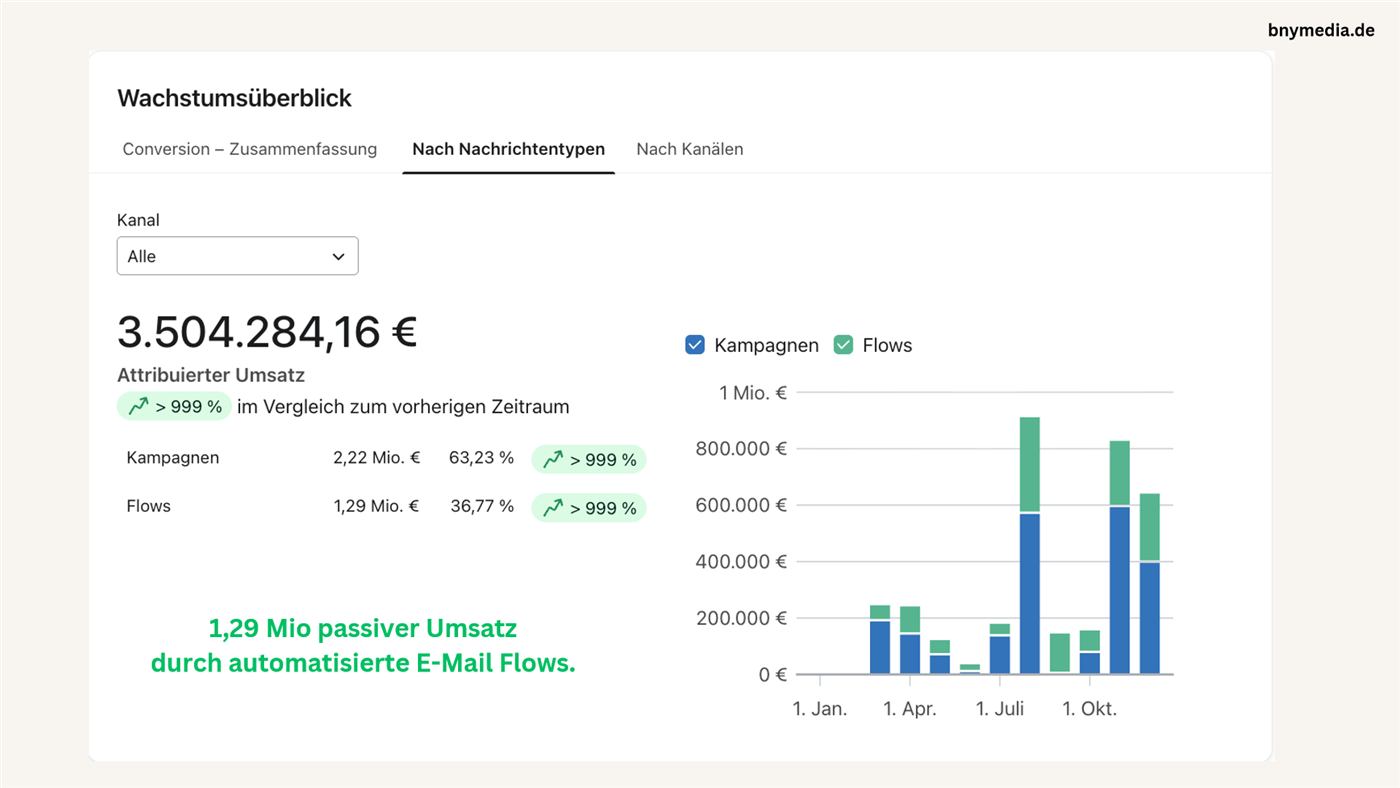The height and width of the screenshot is (788, 1400).
Task: Click the Flows row label in table
Action: (149, 506)
